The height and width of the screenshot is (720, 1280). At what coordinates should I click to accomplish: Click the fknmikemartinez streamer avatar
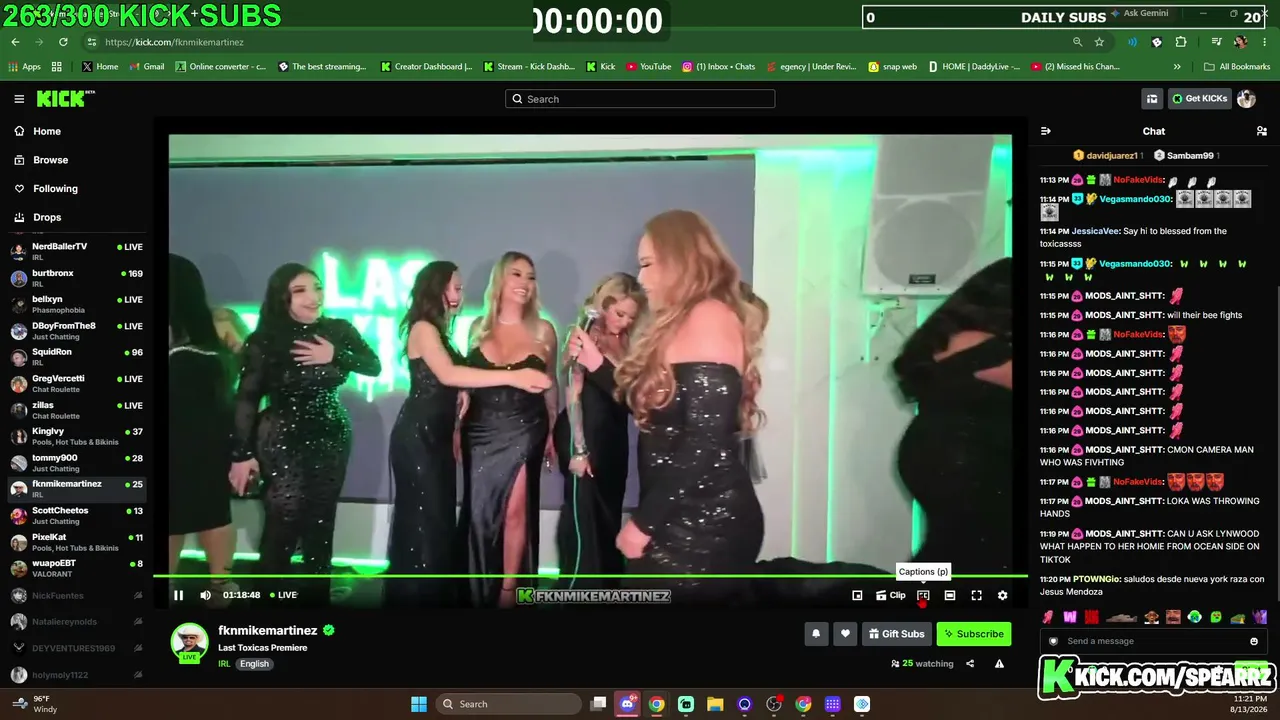(189, 643)
